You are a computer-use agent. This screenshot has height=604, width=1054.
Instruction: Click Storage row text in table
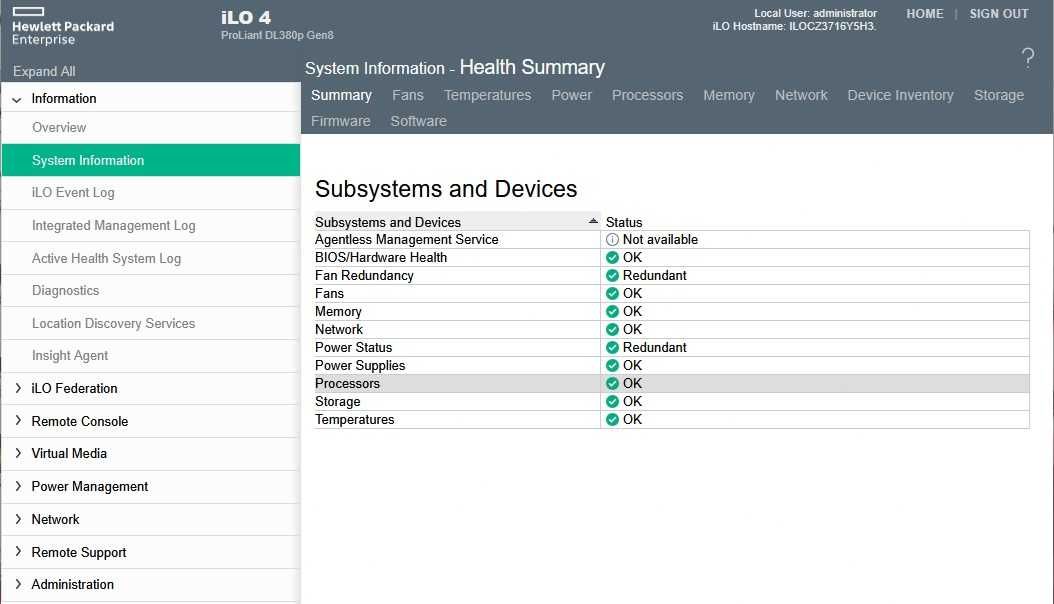point(337,402)
